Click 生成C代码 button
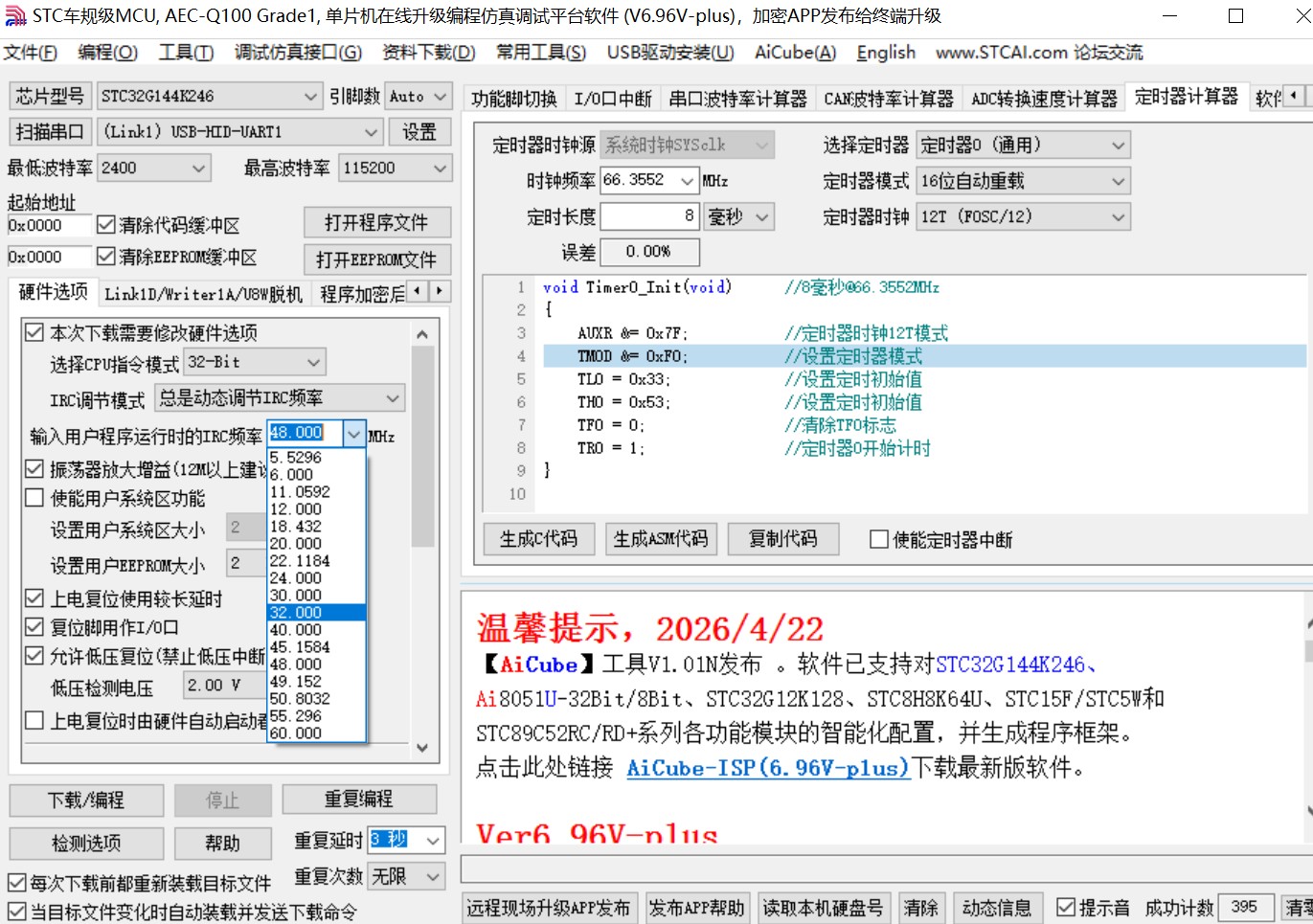1313x924 pixels. point(538,539)
